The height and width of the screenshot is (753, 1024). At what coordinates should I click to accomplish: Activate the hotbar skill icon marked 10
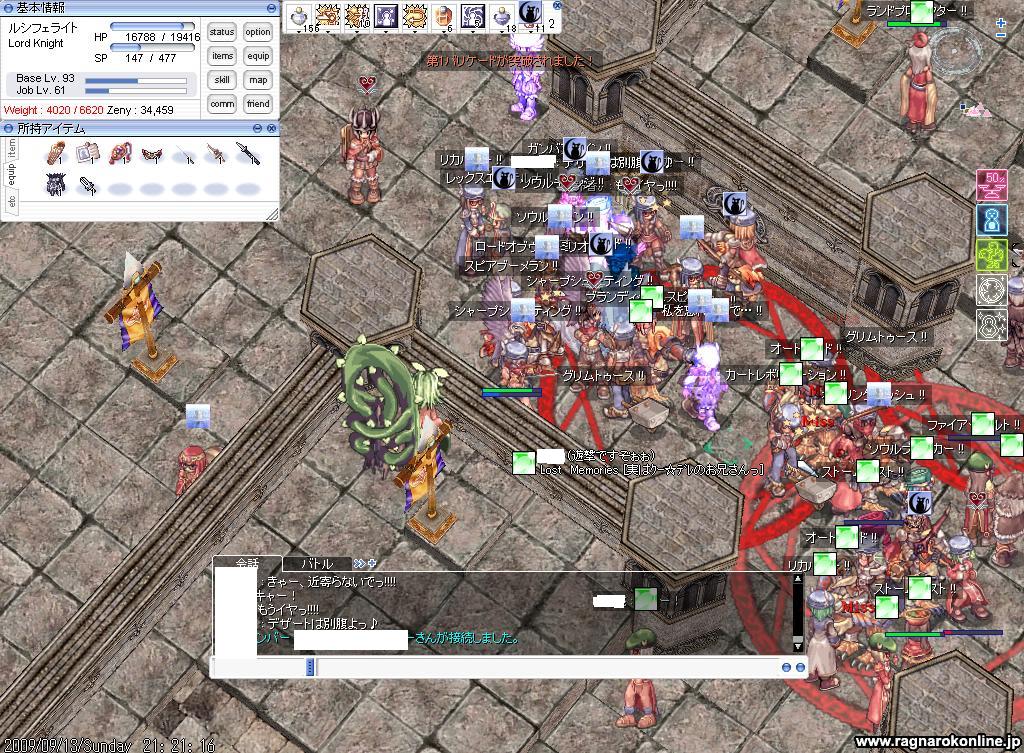(x=357, y=16)
